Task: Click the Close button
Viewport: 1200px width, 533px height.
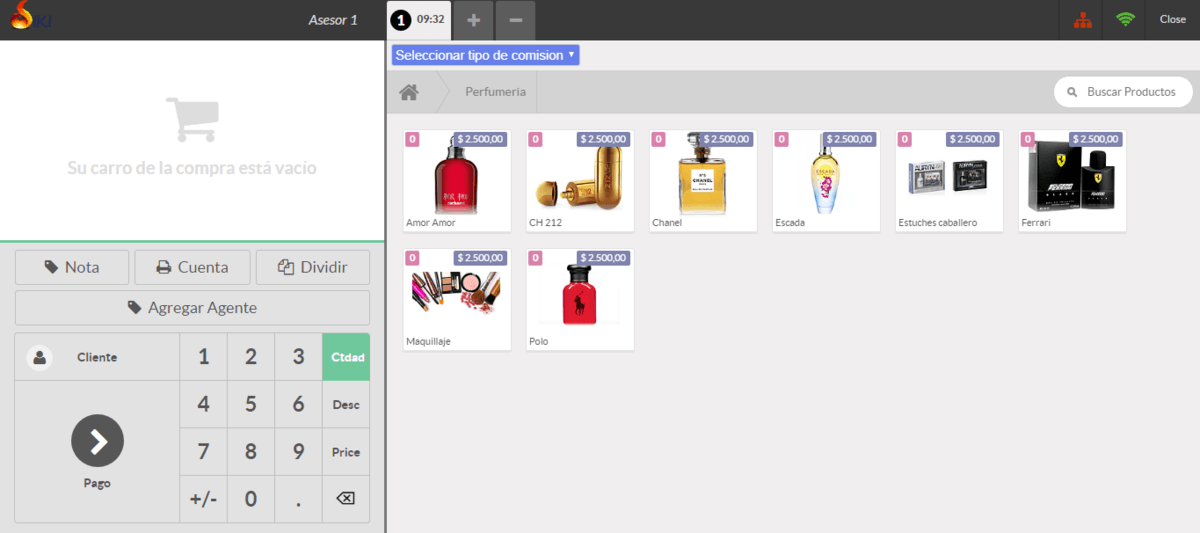Action: (x=1172, y=20)
